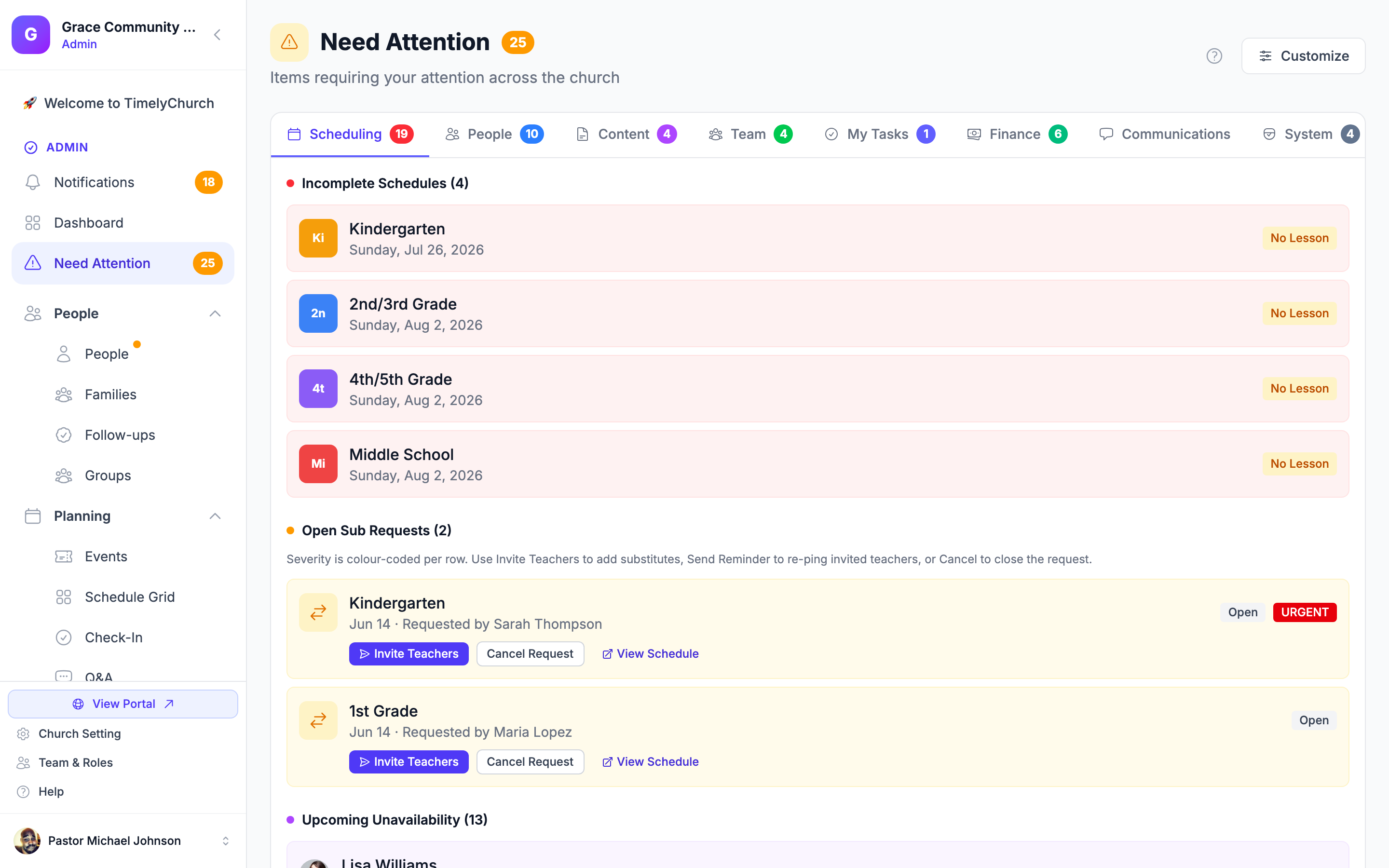This screenshot has width=1389, height=868.
Task: Click the 2nd/3rd Grade 2n avatar
Action: coord(318,313)
